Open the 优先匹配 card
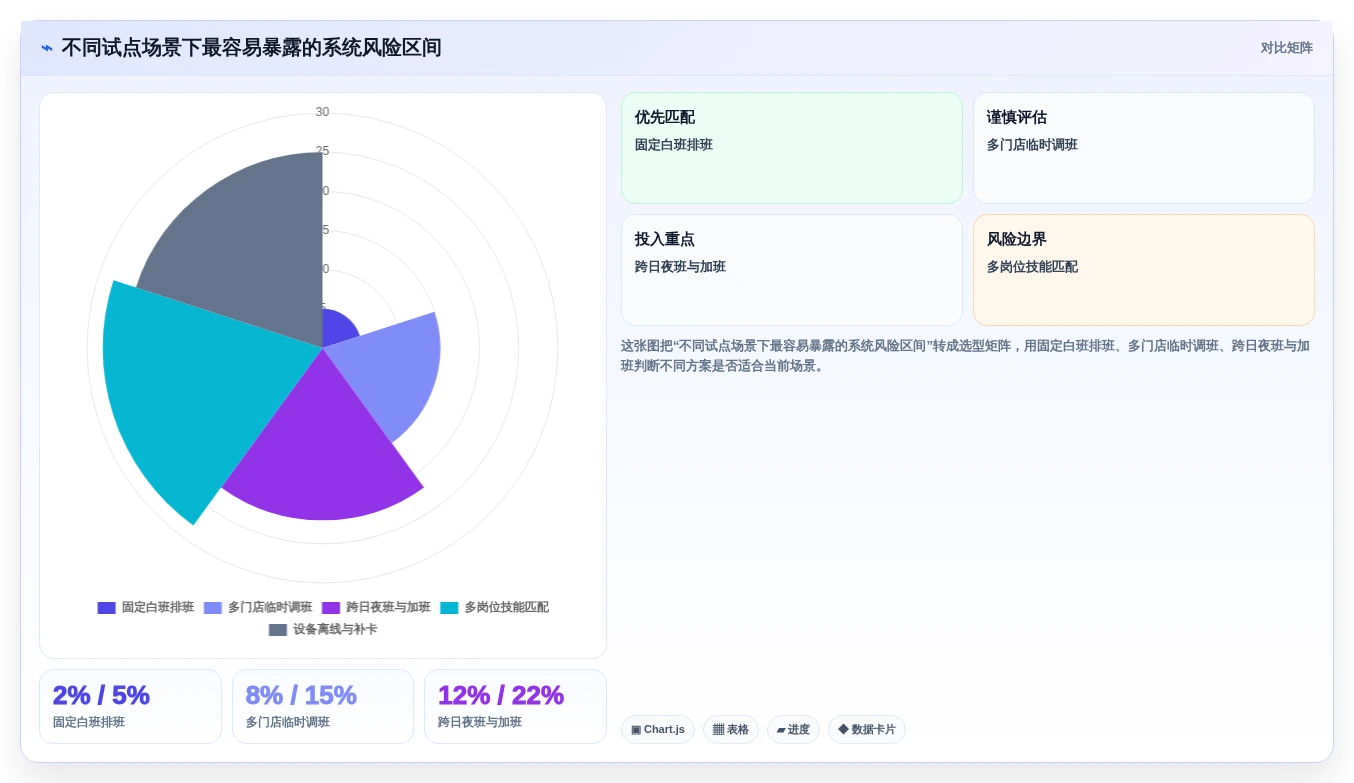1354x783 pixels. (791, 148)
